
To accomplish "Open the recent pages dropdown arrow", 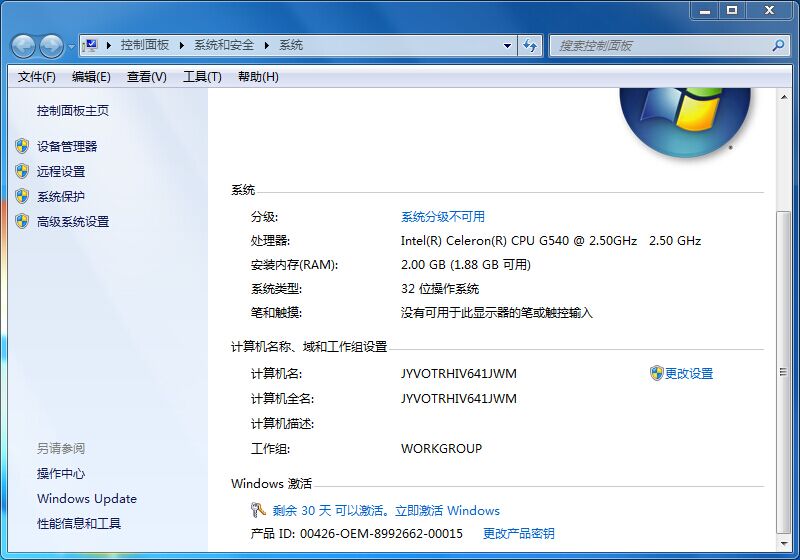I will (71, 46).
